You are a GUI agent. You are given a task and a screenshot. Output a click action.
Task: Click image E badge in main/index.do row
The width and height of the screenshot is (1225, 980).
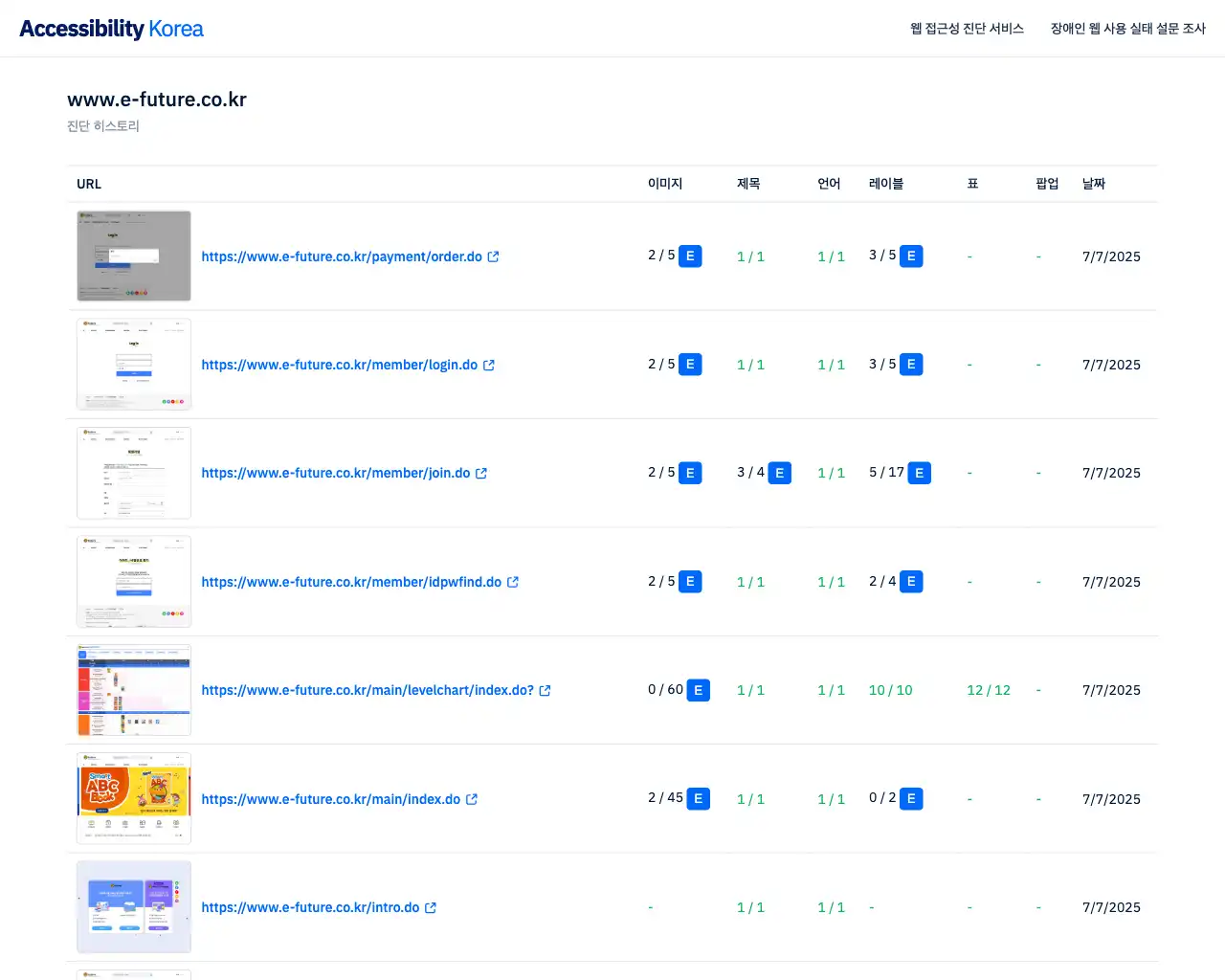click(699, 799)
